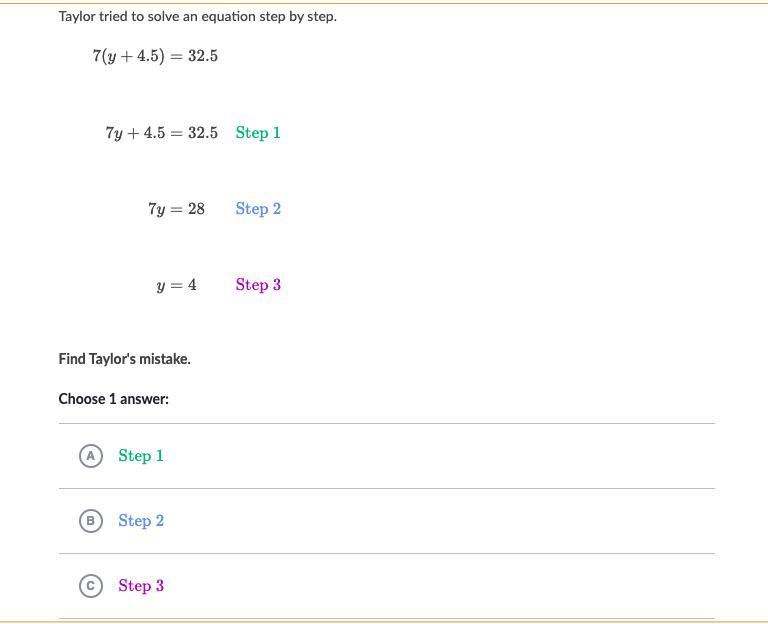Choose the blue Step 2 answer label
Screen dimensions: 768x624
coord(141,521)
